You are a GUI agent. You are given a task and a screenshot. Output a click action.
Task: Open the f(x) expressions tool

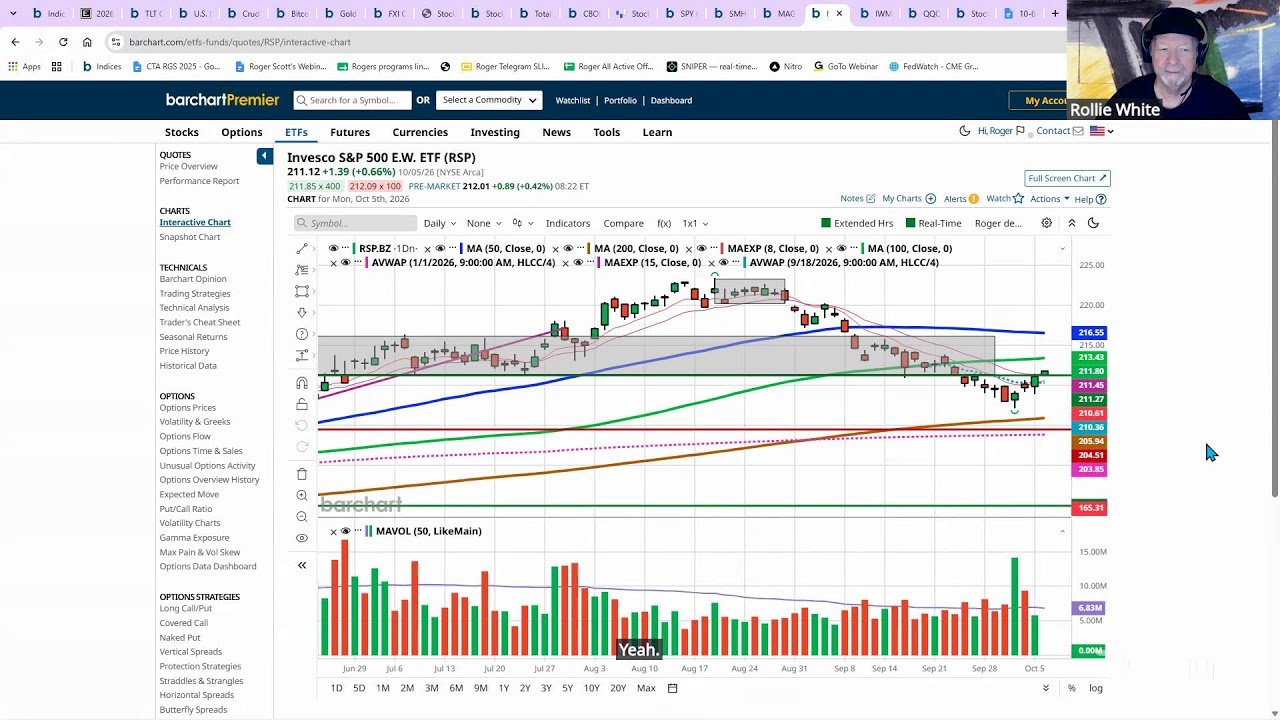coord(664,223)
